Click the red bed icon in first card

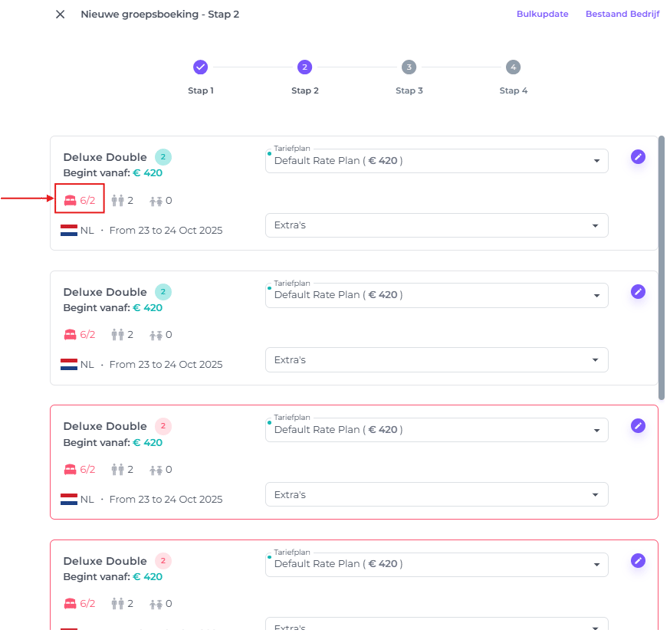coord(70,200)
